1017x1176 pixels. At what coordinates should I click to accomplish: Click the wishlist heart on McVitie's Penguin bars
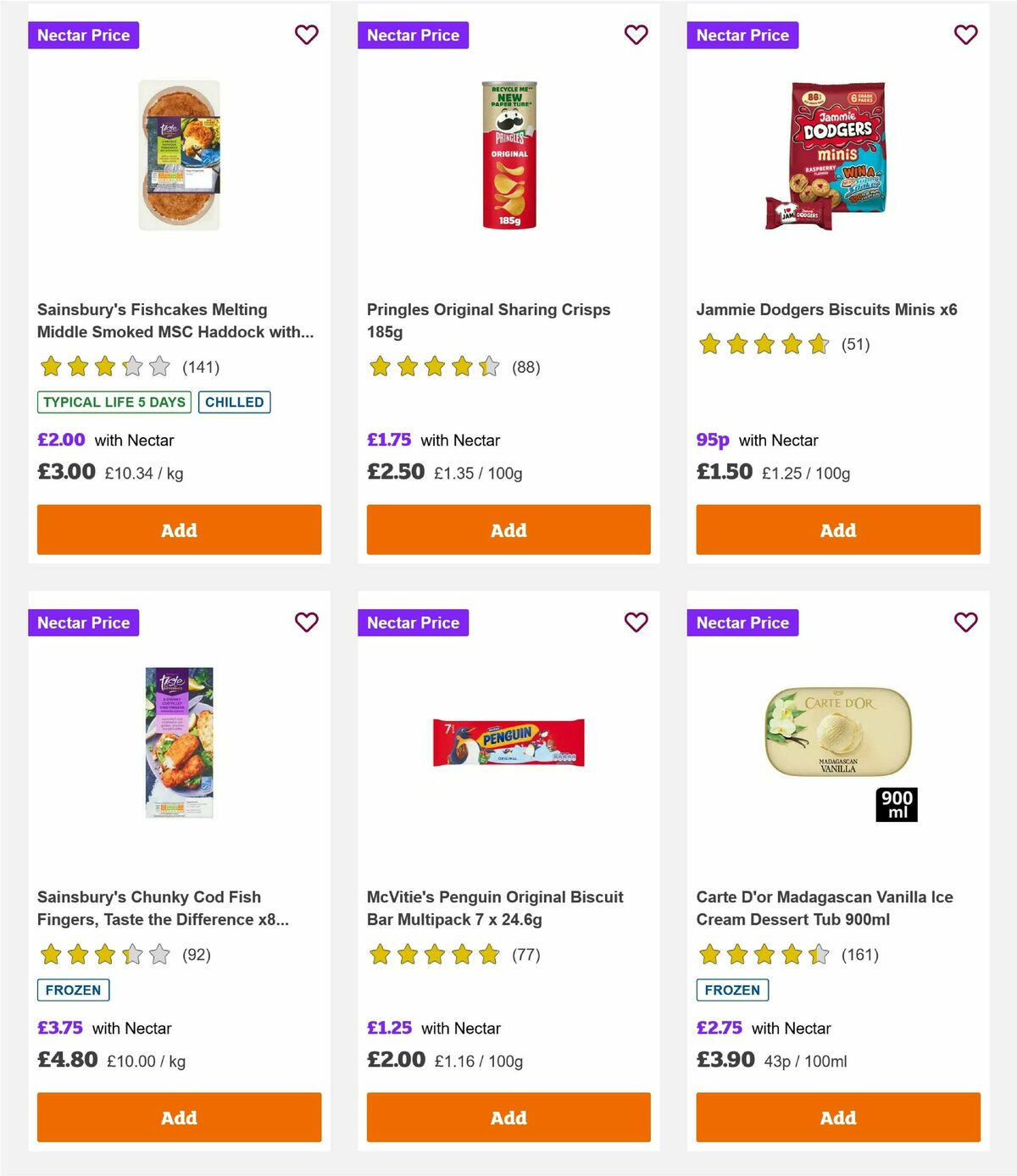coord(636,622)
